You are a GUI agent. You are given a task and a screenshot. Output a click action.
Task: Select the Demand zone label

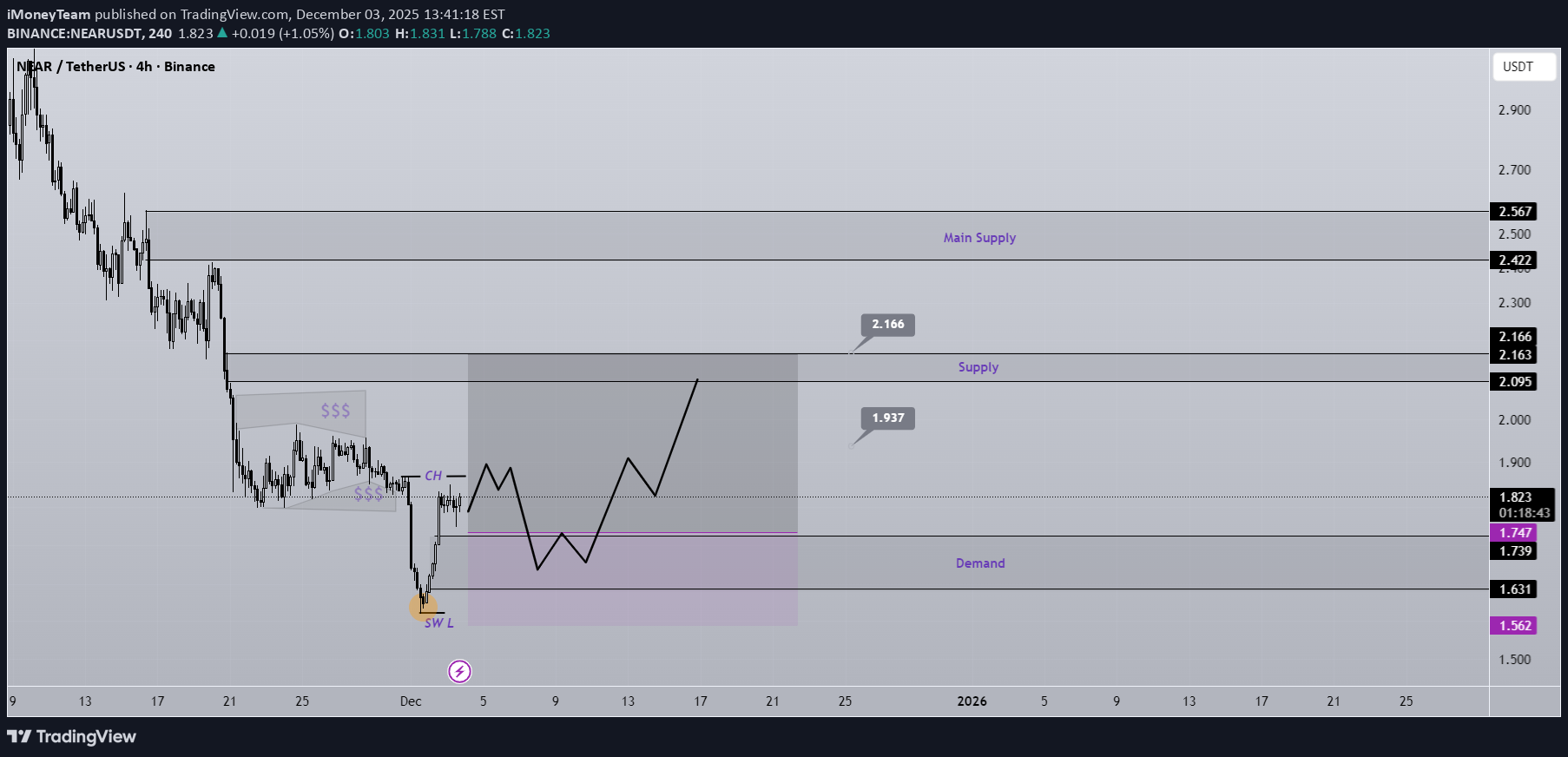pos(980,563)
